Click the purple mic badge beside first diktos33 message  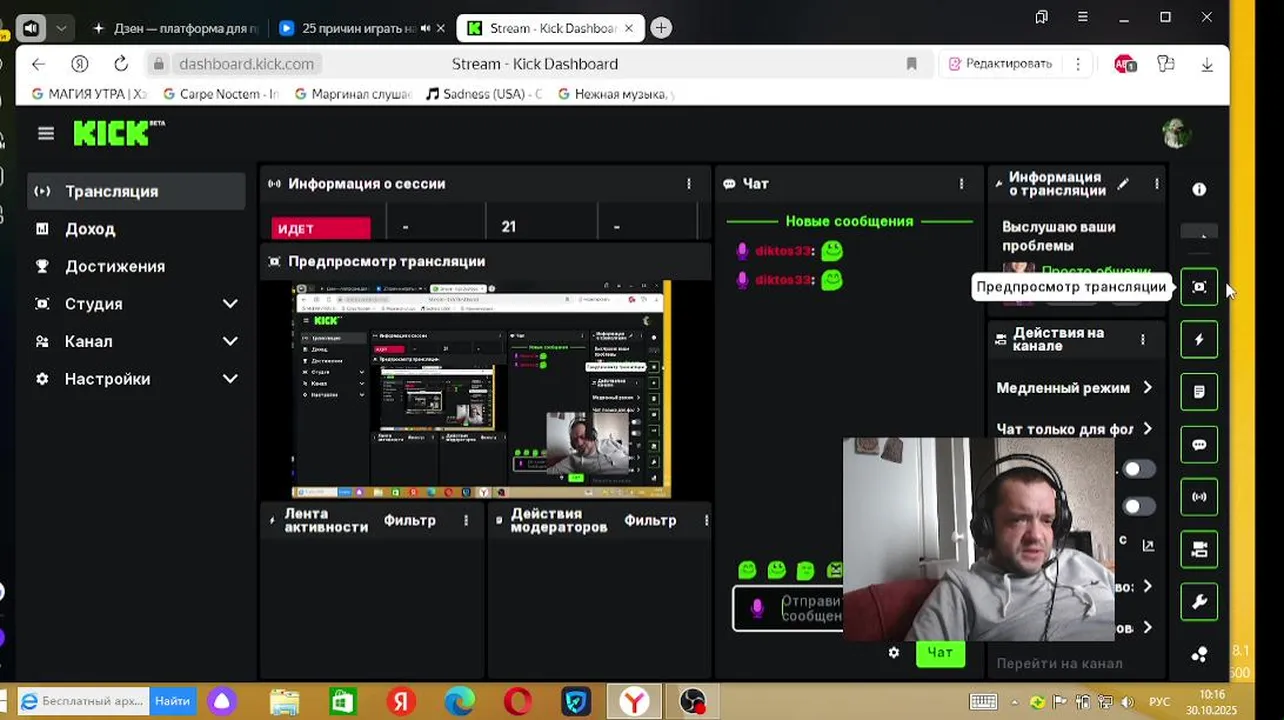pyautogui.click(x=742, y=251)
